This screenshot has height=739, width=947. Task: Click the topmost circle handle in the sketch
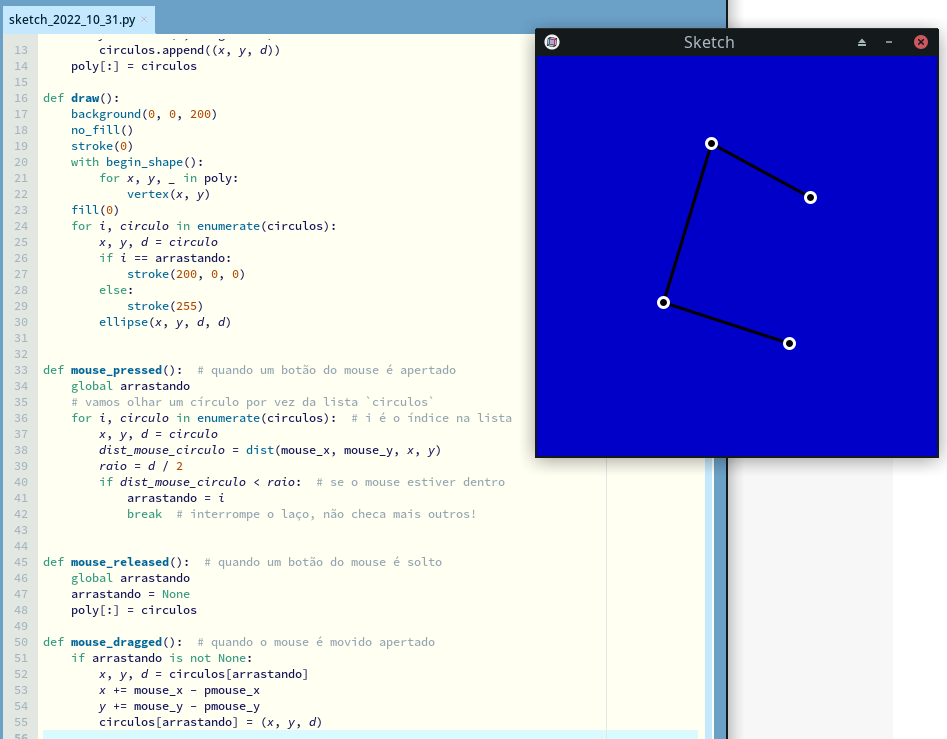tap(711, 143)
